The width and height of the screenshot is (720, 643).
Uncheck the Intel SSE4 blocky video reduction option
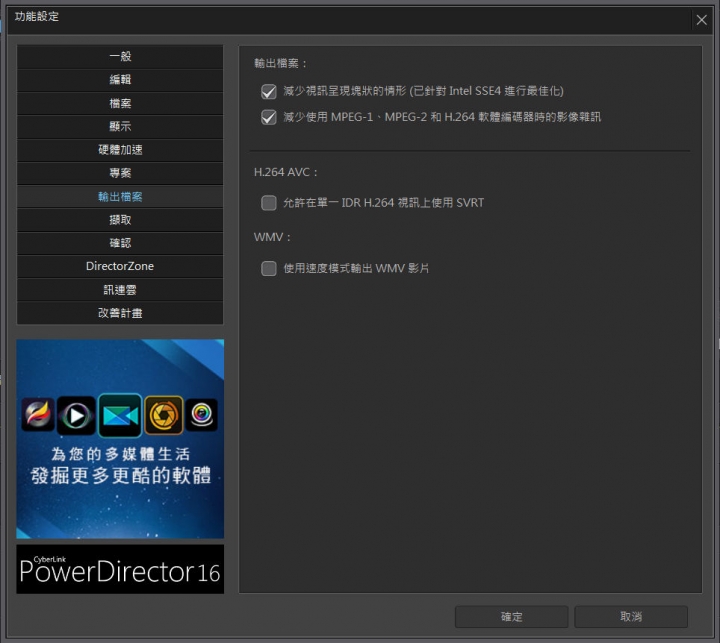[x=269, y=91]
